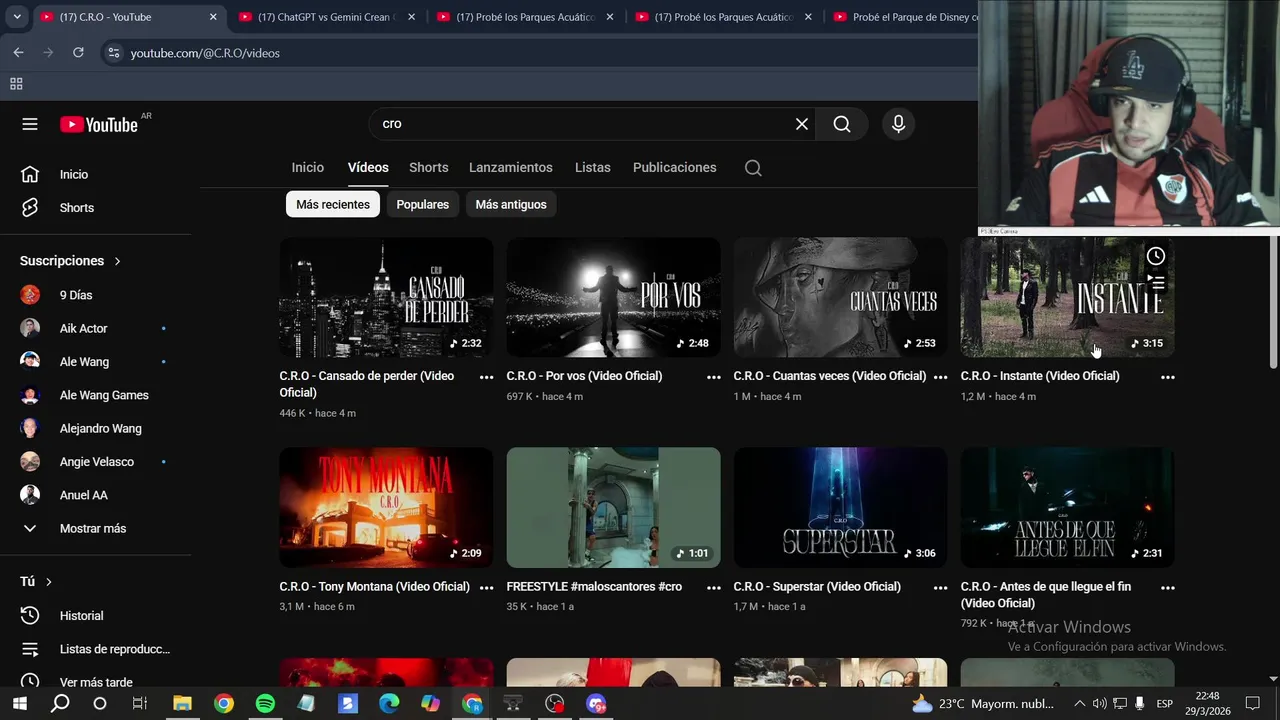Open options for FREESTYLE video
This screenshot has height=720, width=1280.
pos(713,588)
